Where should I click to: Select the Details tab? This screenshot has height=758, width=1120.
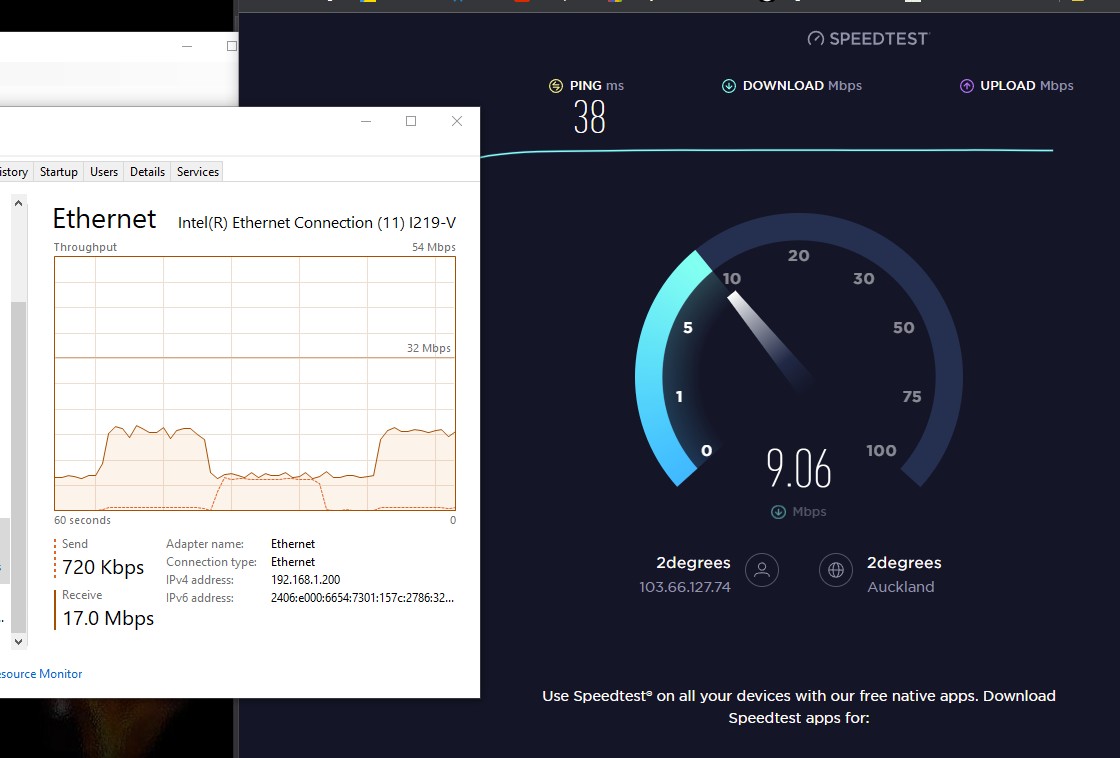pos(147,172)
